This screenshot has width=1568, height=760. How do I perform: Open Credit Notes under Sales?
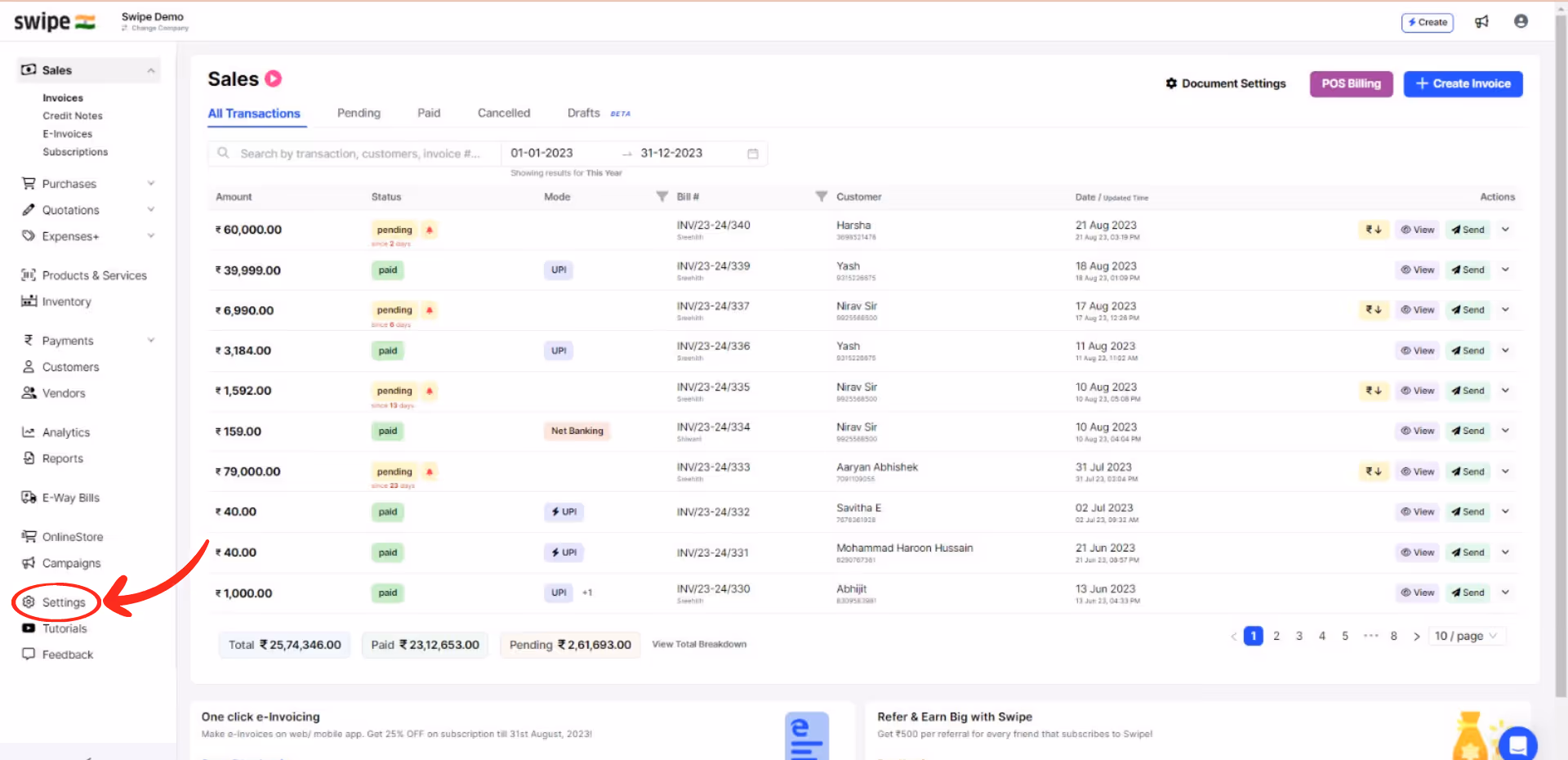[x=73, y=116]
